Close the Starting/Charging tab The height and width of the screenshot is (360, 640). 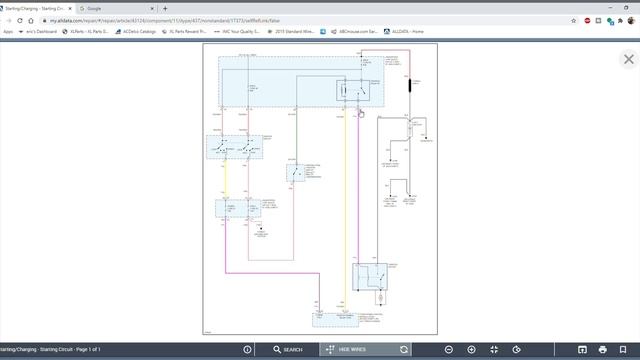[70, 8]
